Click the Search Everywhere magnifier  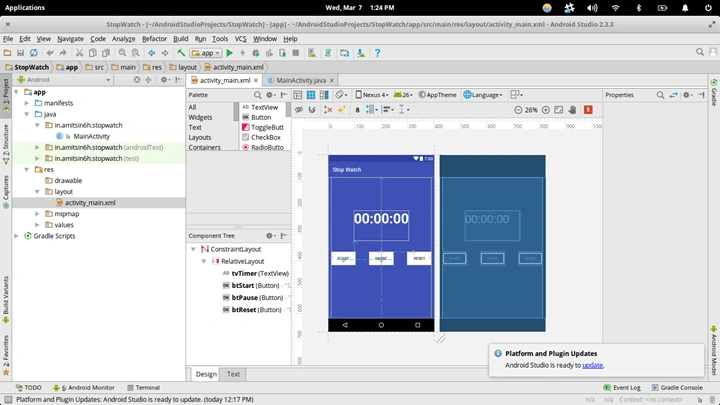700,52
